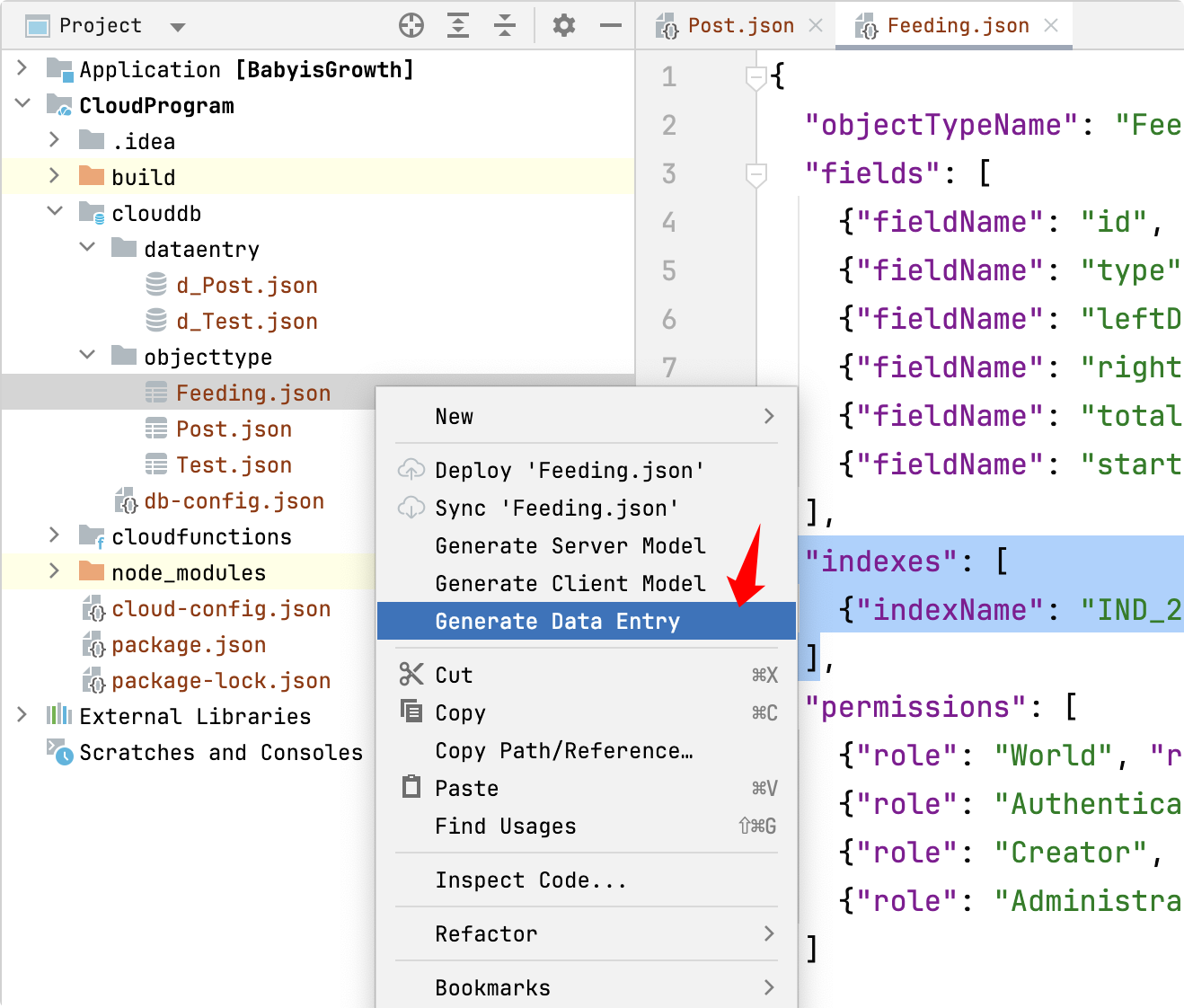Viewport: 1184px width, 1008px height.
Task: Open the package.json file
Action: (x=189, y=645)
